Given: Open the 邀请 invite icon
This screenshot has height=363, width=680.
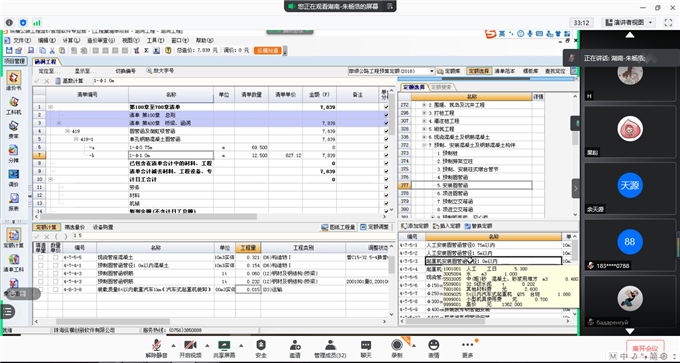Looking at the screenshot, I should (295, 345).
